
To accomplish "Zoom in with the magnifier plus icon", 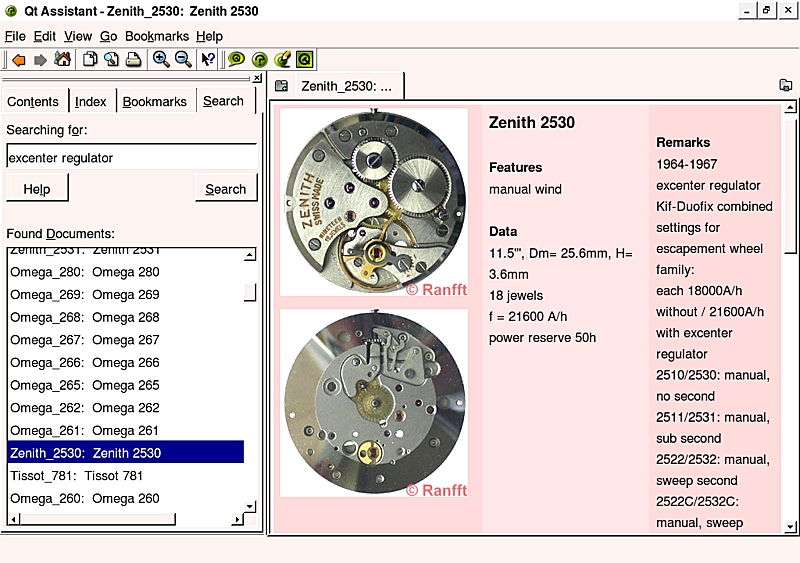I will [161, 60].
